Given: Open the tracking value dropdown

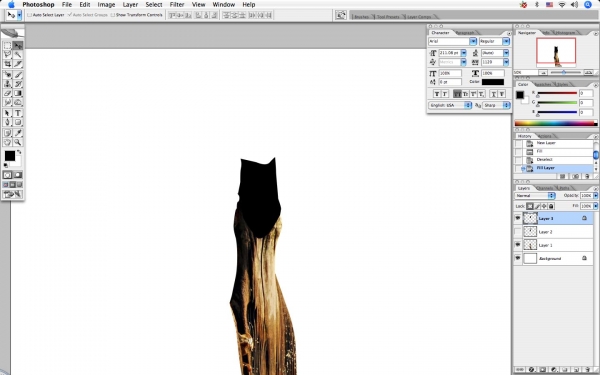Looking at the screenshot, I should (x=506, y=62).
